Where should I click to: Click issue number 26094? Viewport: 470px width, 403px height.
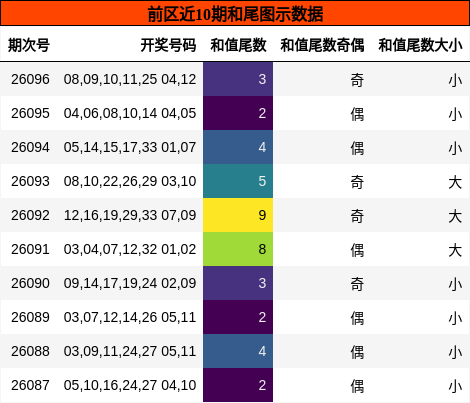click(30, 147)
